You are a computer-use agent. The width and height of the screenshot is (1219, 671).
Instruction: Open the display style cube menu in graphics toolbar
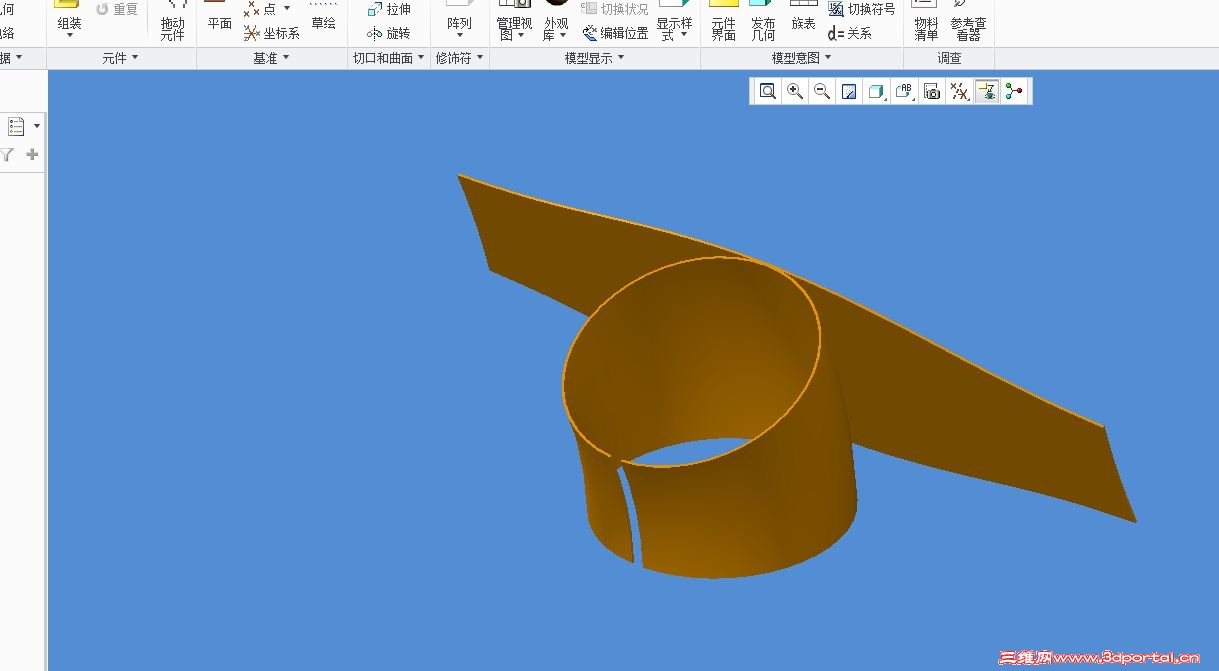[x=876, y=92]
